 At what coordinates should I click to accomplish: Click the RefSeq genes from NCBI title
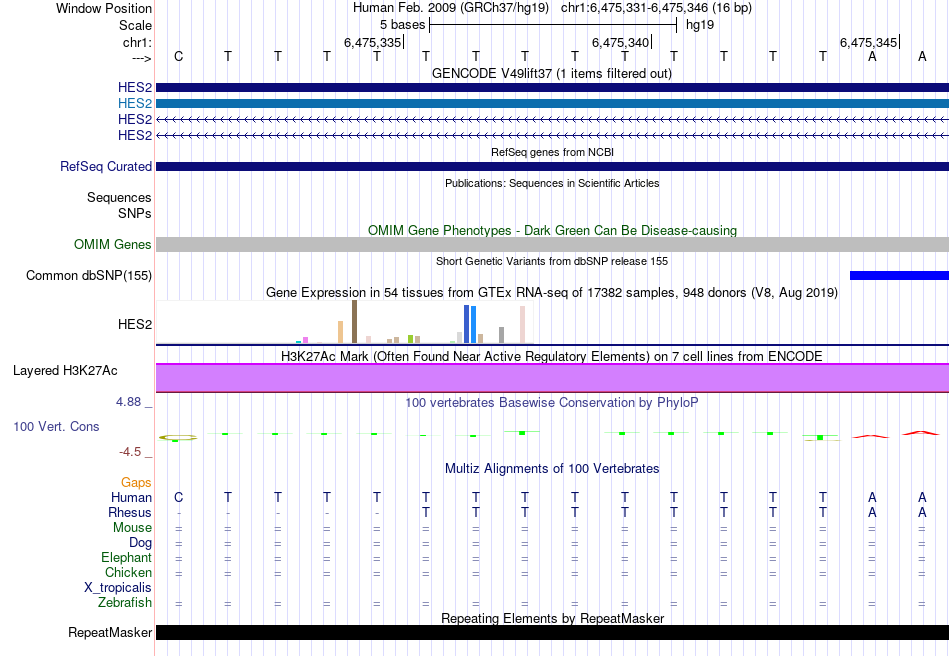click(552, 153)
